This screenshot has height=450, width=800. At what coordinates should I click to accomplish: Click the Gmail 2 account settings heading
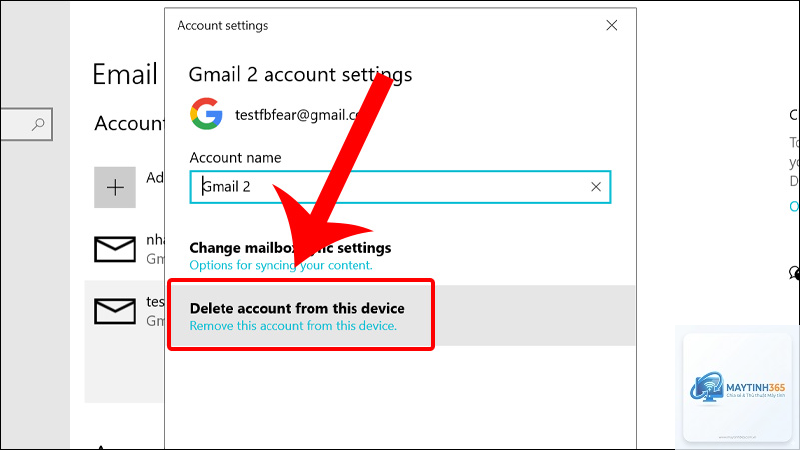point(300,75)
